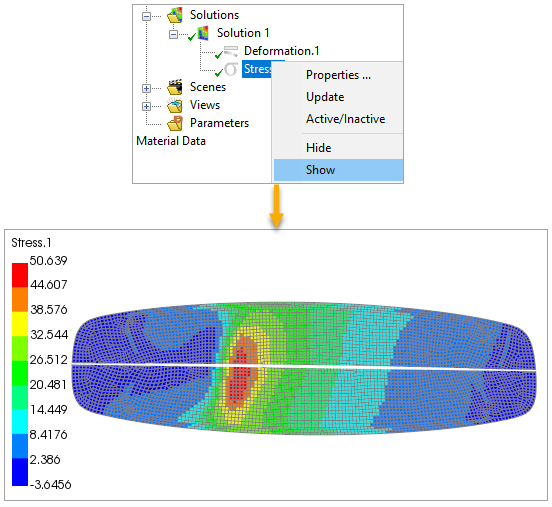Click the Solution 1 contour icon
Viewport: 552px width, 507px height.
point(203,33)
